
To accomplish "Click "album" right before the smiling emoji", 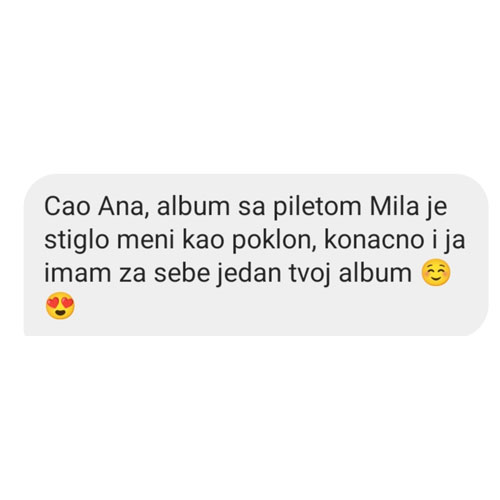I will point(375,273).
